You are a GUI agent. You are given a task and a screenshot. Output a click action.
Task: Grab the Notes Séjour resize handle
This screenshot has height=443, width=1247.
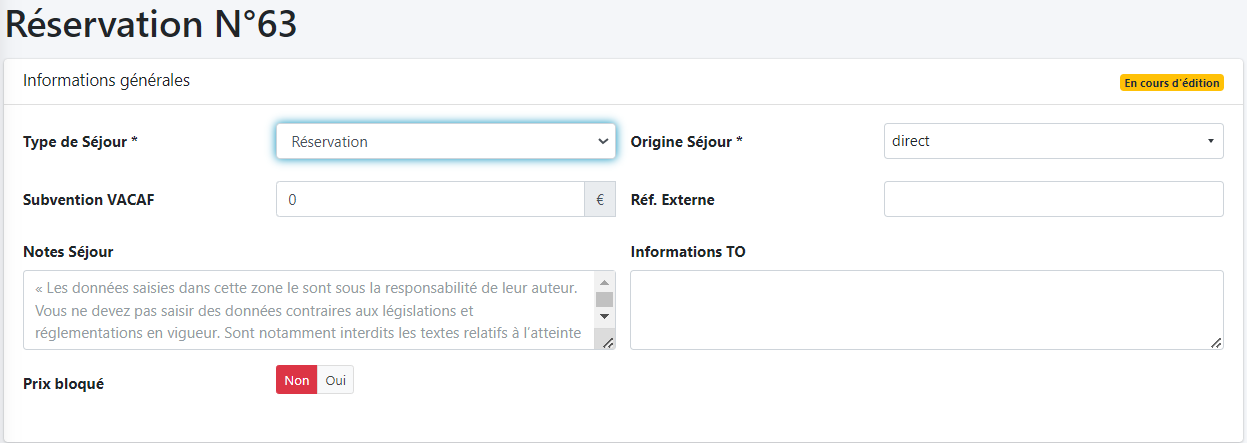[x=607, y=342]
